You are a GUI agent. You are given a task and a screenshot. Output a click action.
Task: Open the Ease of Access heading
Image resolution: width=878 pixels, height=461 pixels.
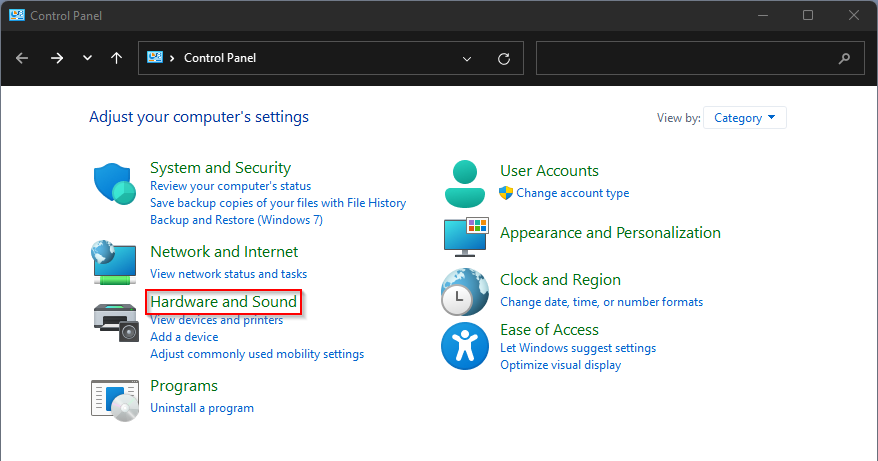pyautogui.click(x=549, y=329)
